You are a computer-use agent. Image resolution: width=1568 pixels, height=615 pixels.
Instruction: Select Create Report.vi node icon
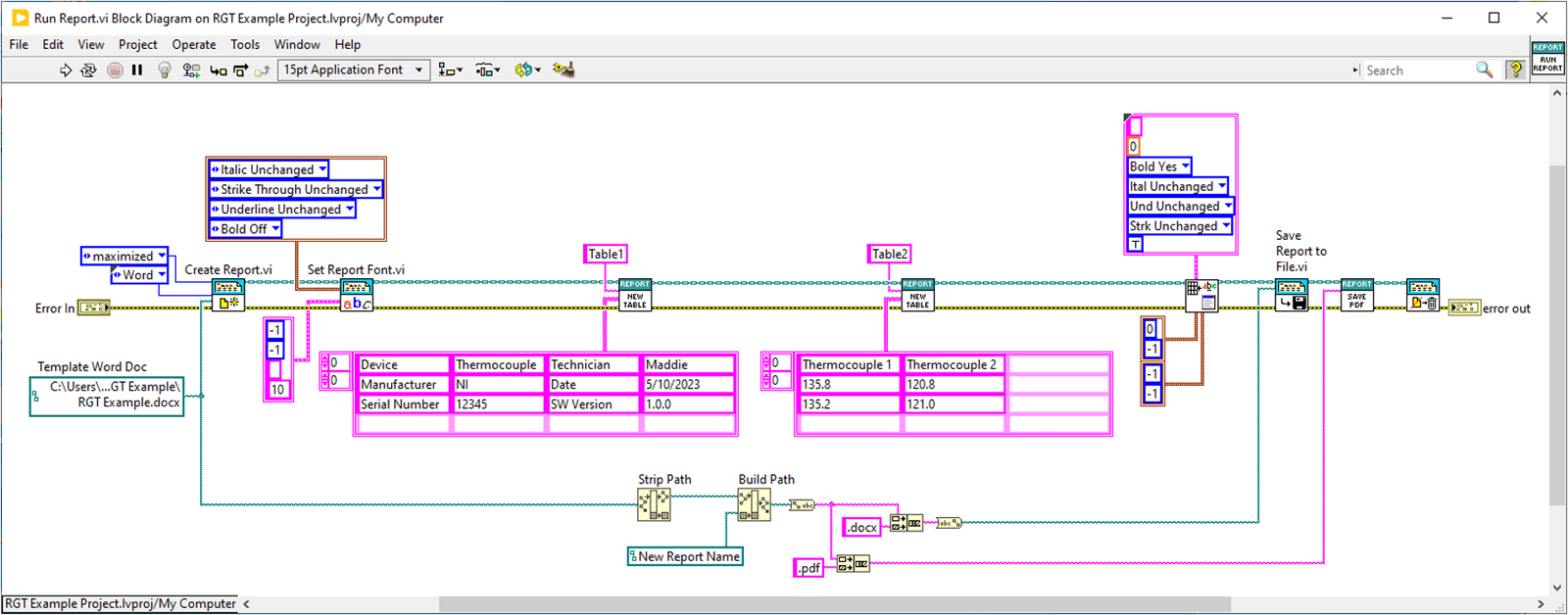coord(228,296)
